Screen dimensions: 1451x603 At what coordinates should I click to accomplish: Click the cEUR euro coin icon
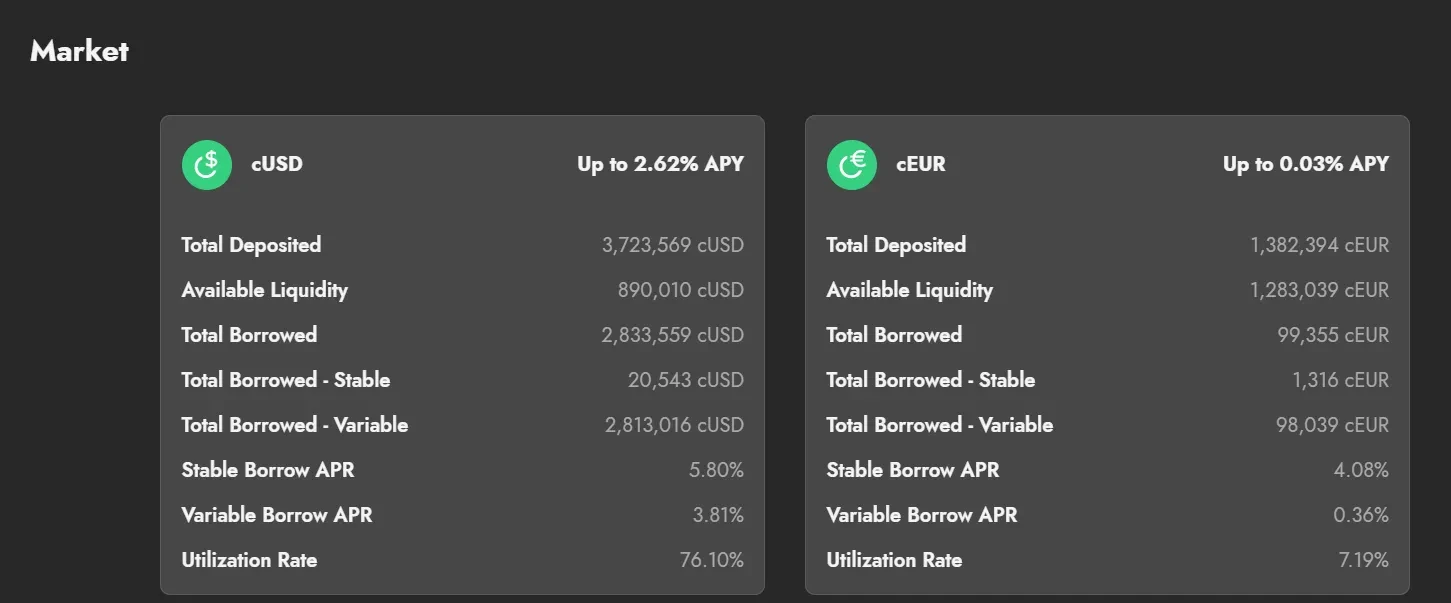click(x=852, y=164)
